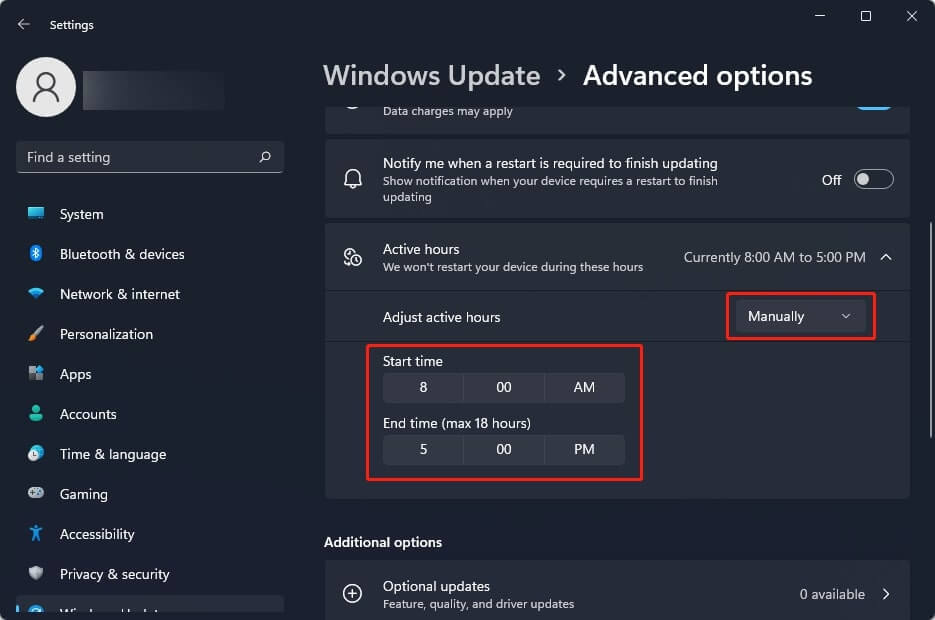Screen dimensions: 935x620
Task: Collapse the Active hours section chevron
Action: click(x=886, y=257)
